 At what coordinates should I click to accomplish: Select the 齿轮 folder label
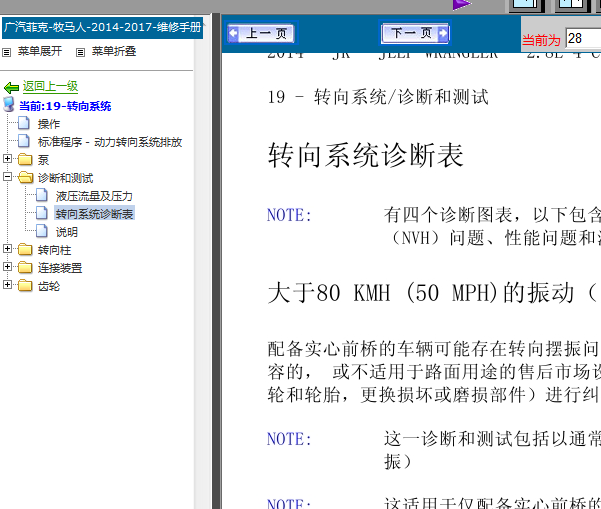tap(49, 286)
